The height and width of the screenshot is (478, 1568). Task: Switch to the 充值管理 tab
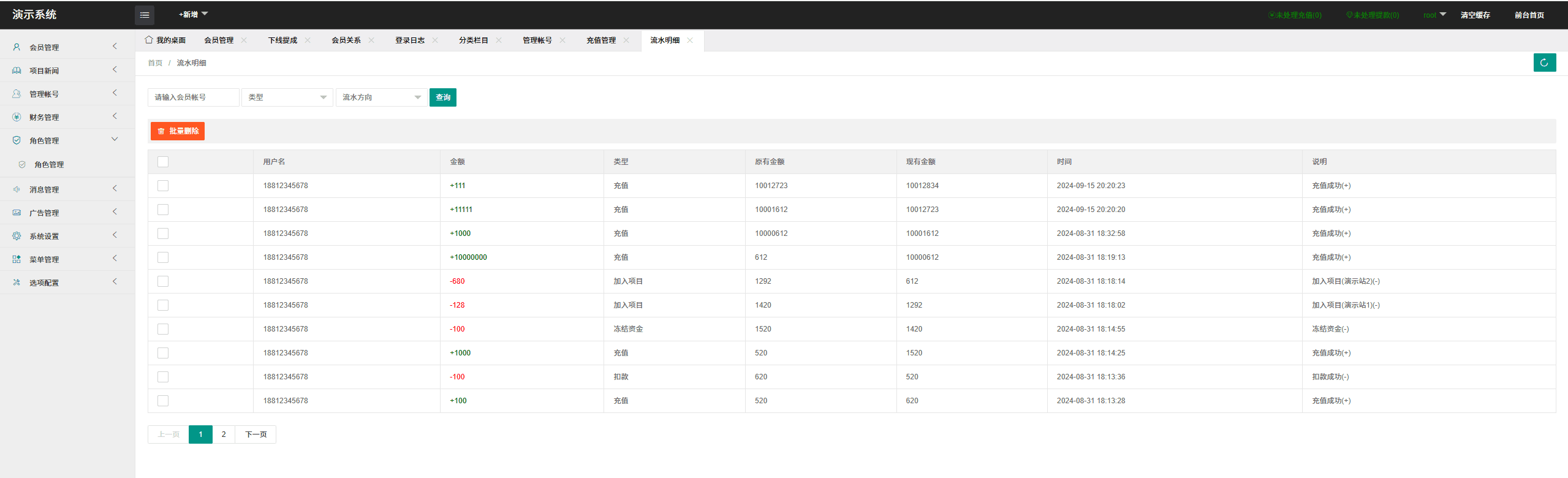pos(601,40)
